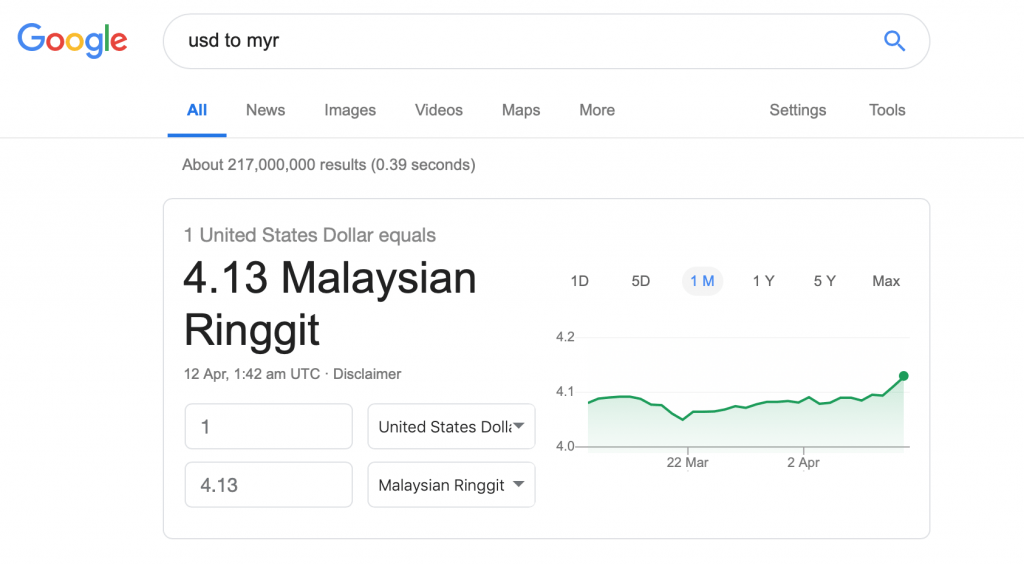Open the Videos tab
The height and width of the screenshot is (566, 1024).
[x=439, y=110]
